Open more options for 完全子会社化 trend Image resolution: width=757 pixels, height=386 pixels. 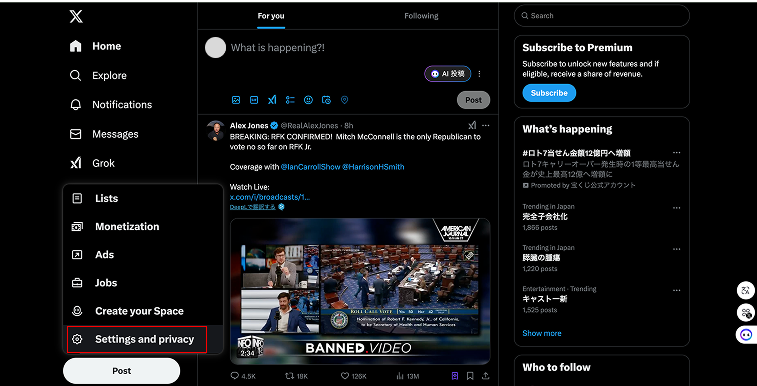coord(677,208)
